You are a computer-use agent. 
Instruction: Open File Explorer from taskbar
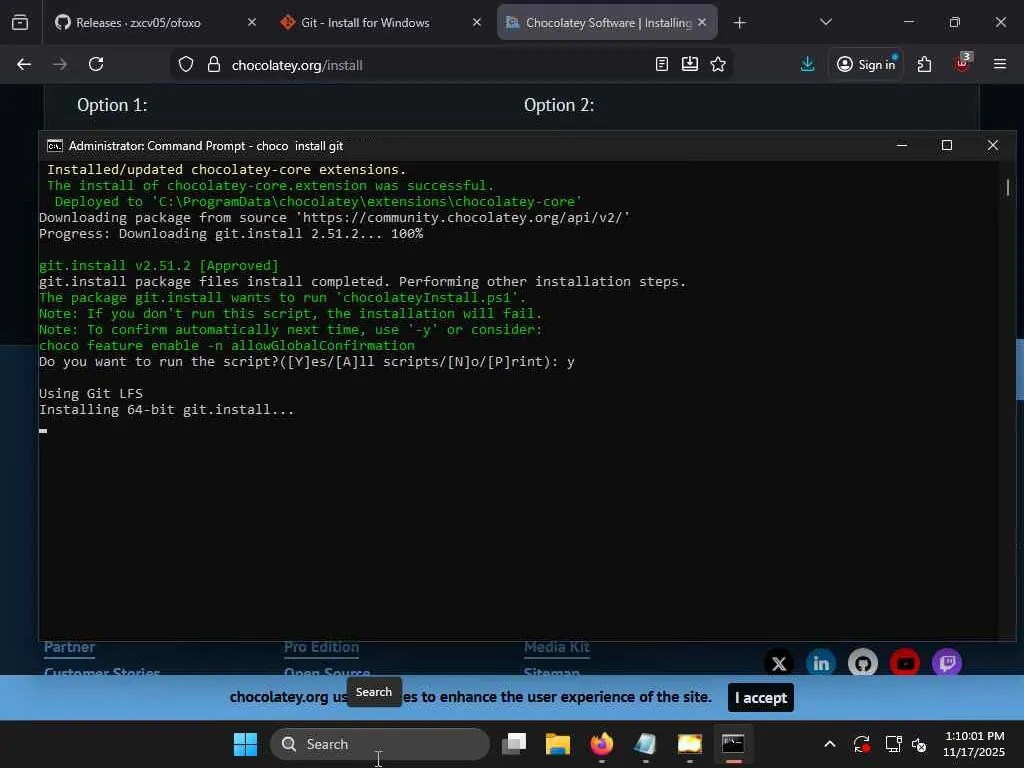558,744
